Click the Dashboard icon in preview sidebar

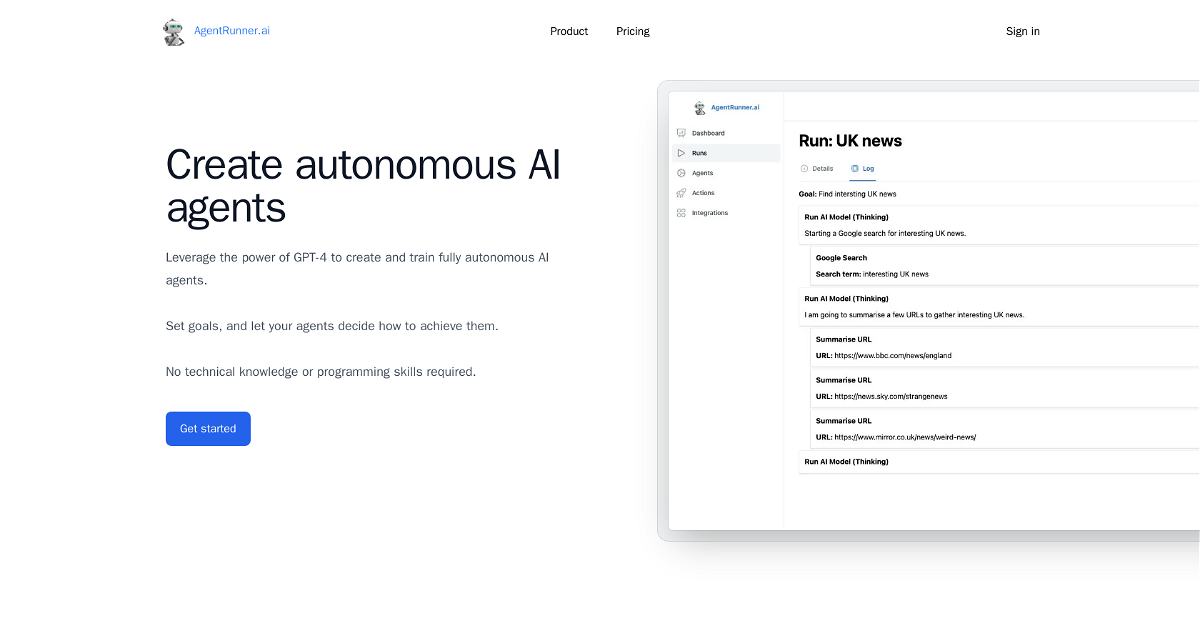pos(681,133)
